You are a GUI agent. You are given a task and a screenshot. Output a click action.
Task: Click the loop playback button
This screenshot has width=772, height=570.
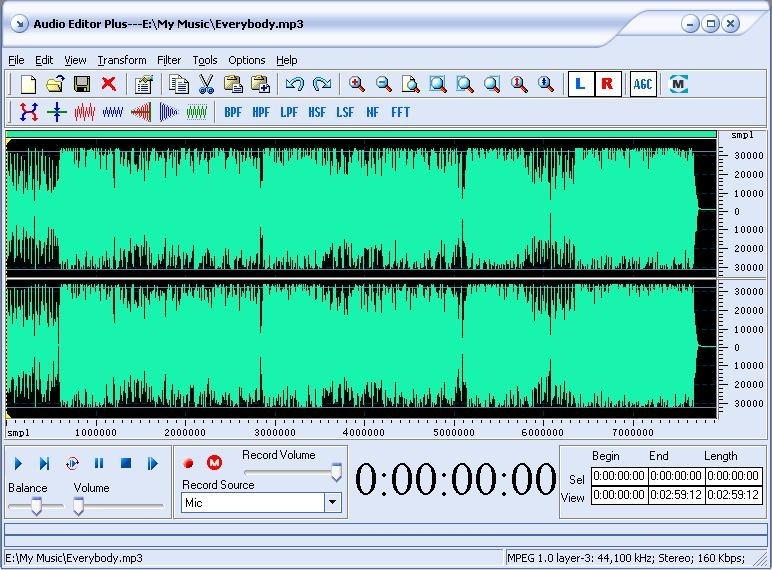coord(72,464)
